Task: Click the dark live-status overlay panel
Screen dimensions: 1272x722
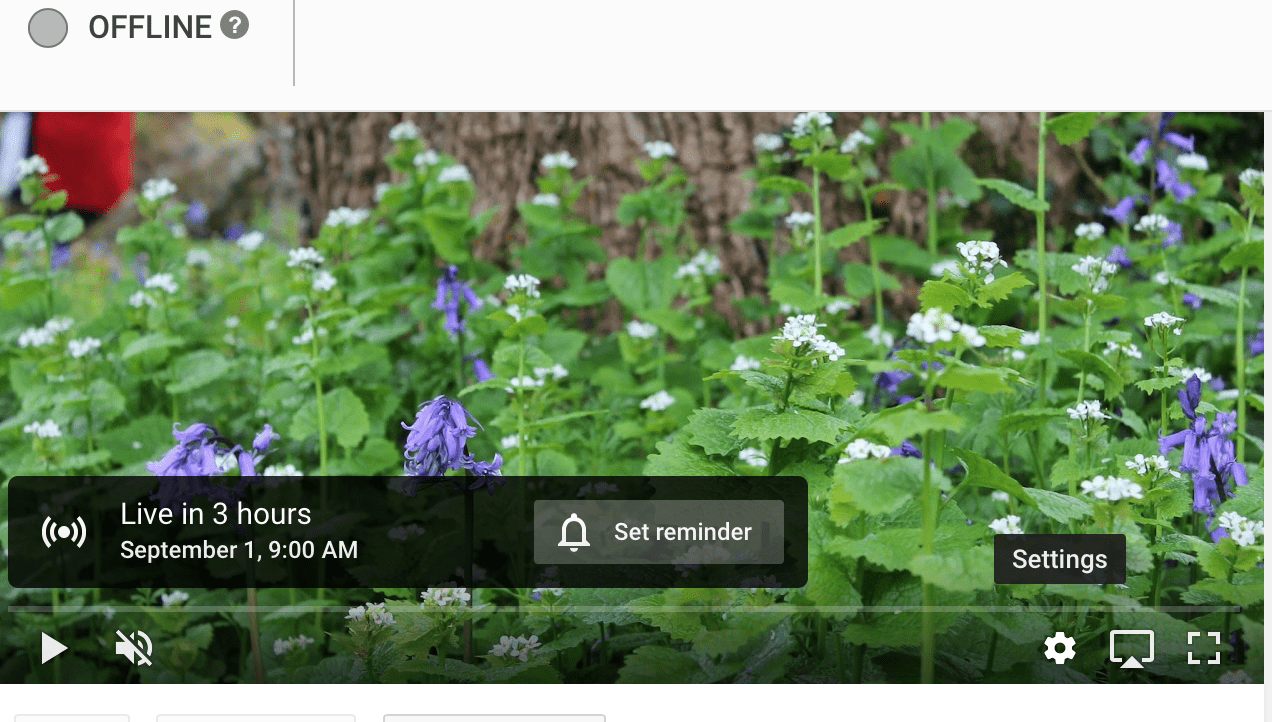Action: click(x=408, y=532)
